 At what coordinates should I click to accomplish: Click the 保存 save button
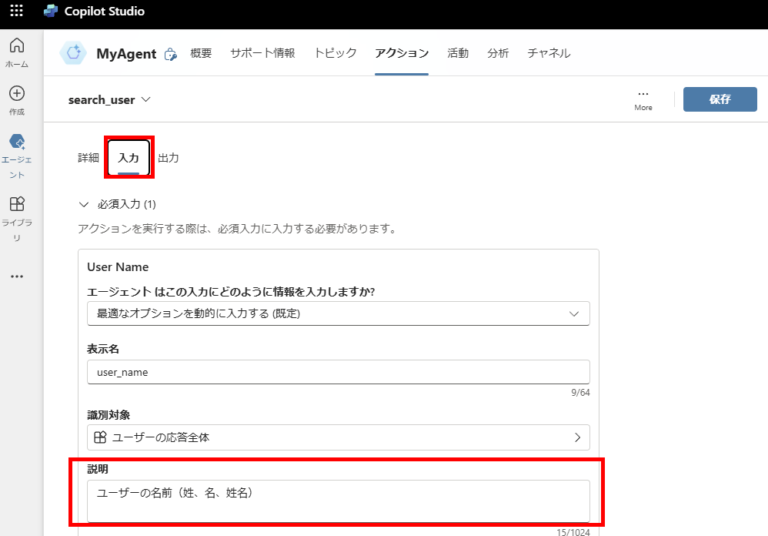coord(719,99)
